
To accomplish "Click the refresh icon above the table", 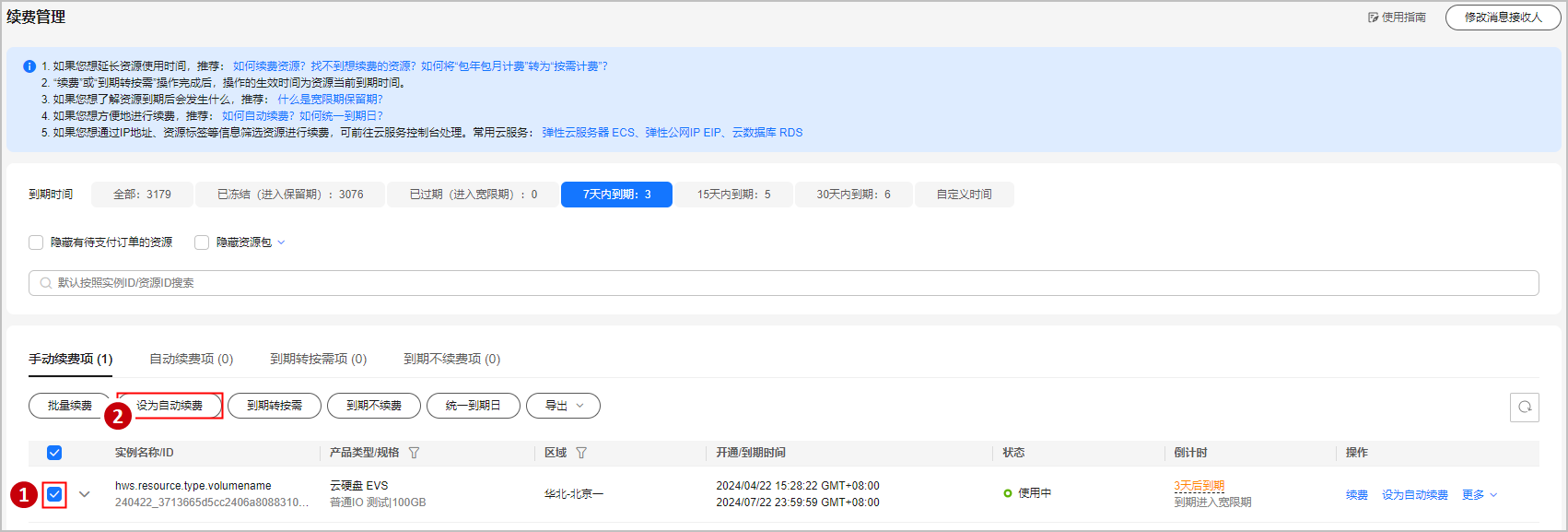I will pyautogui.click(x=1524, y=407).
